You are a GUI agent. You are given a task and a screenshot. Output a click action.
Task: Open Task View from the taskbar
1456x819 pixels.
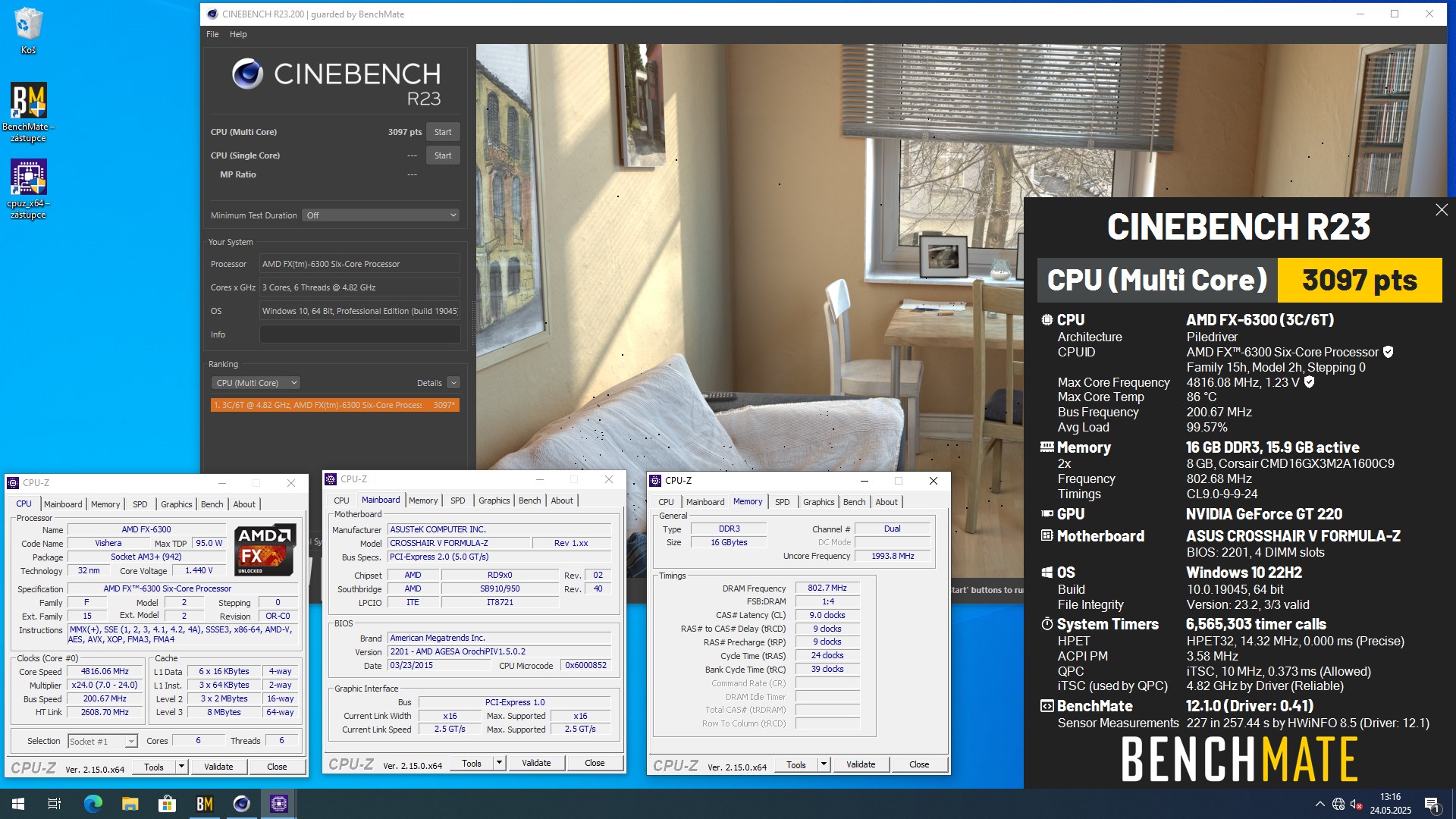coord(55,804)
